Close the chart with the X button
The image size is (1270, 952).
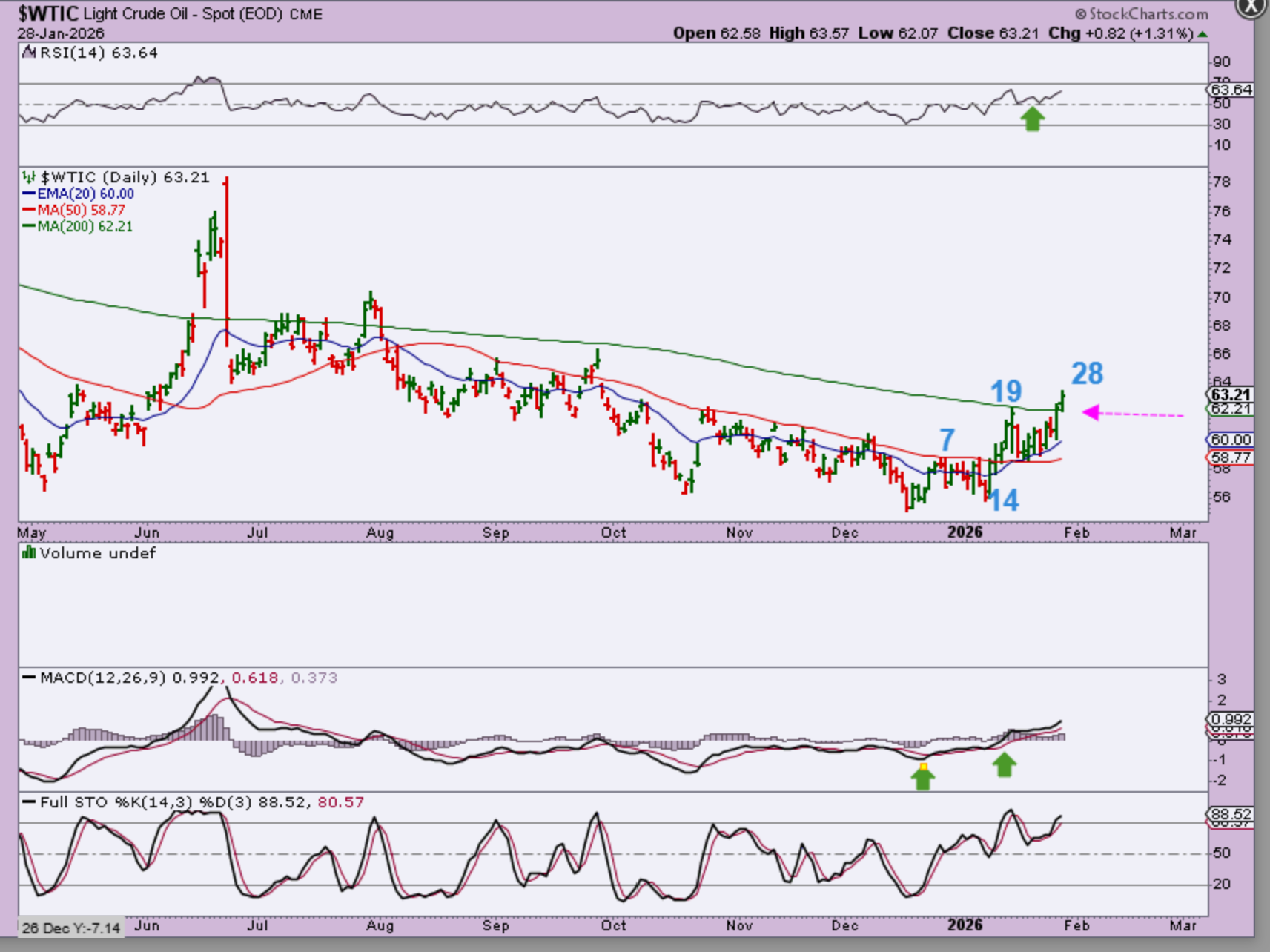click(x=1251, y=7)
